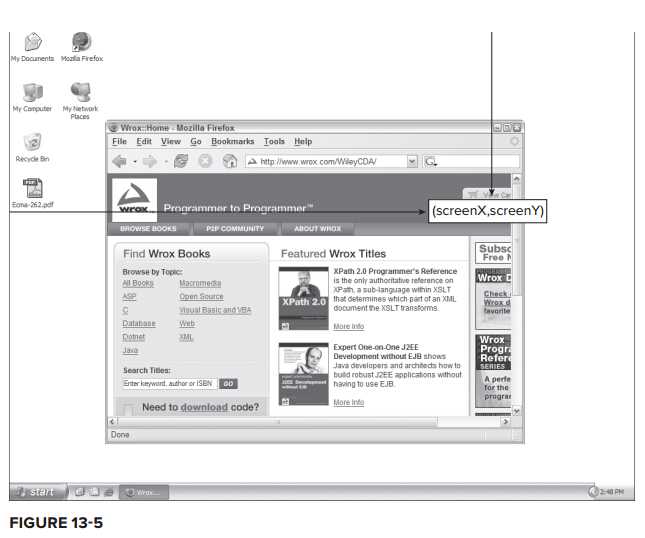The image size is (645, 538).
Task: Click the download code link
Action: pyautogui.click(x=204, y=407)
